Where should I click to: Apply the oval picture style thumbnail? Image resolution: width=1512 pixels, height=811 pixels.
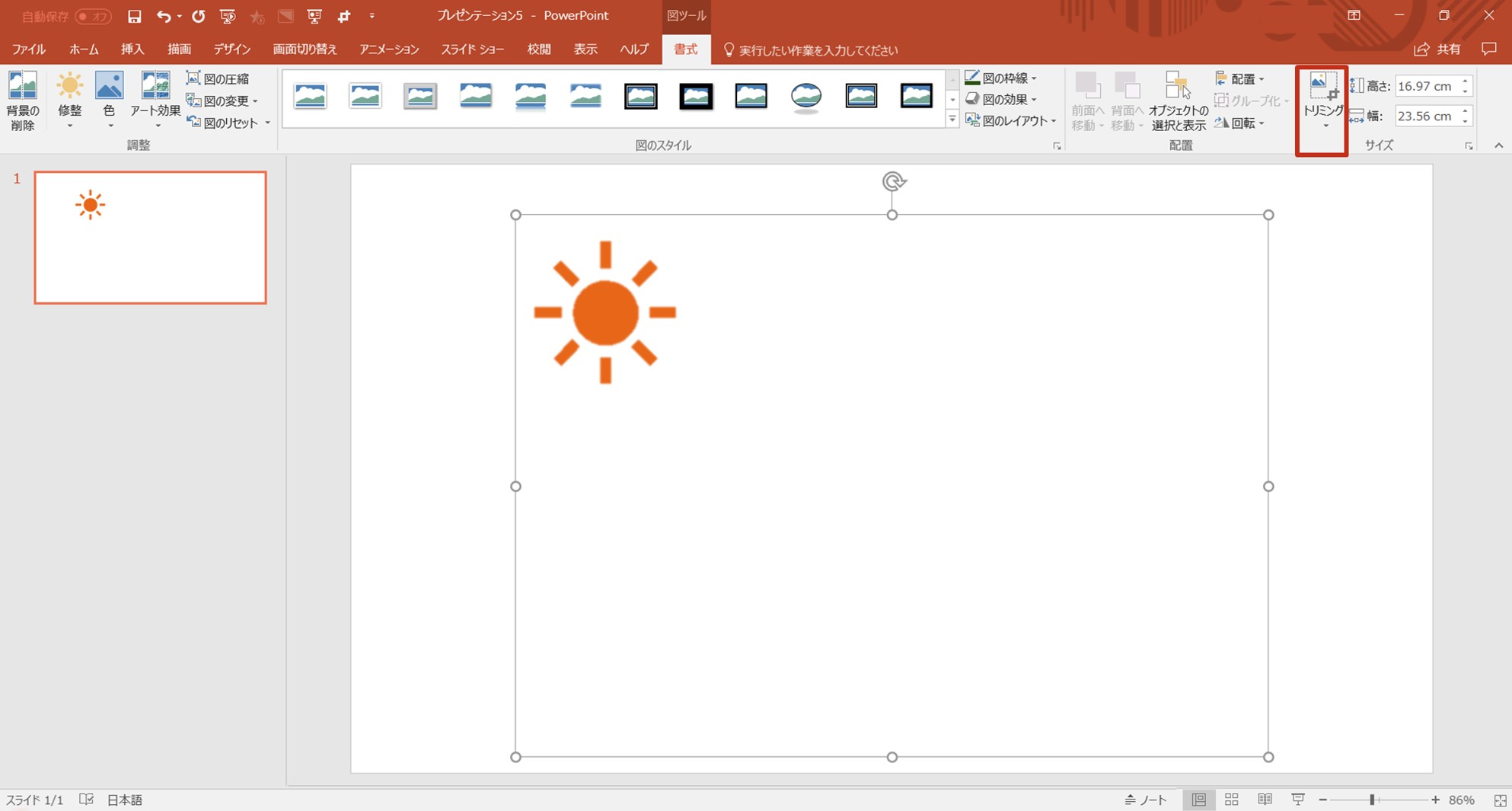point(806,96)
